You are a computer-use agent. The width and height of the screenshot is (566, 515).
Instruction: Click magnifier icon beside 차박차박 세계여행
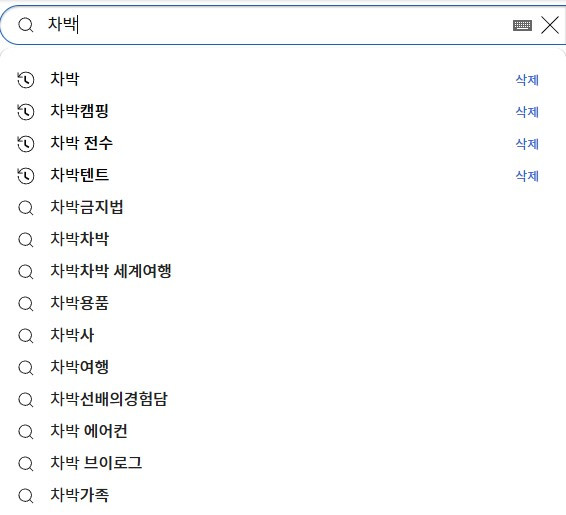pos(26,272)
